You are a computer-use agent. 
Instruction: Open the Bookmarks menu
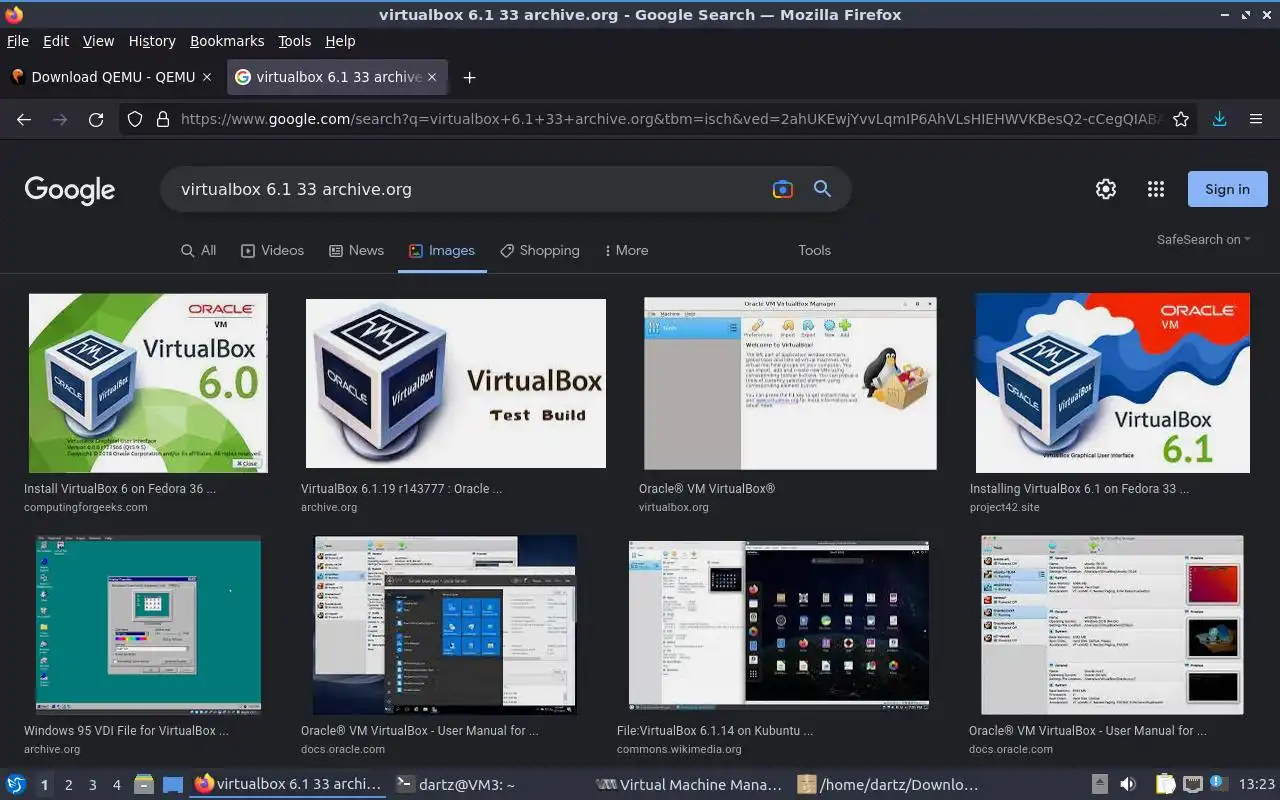(x=227, y=41)
